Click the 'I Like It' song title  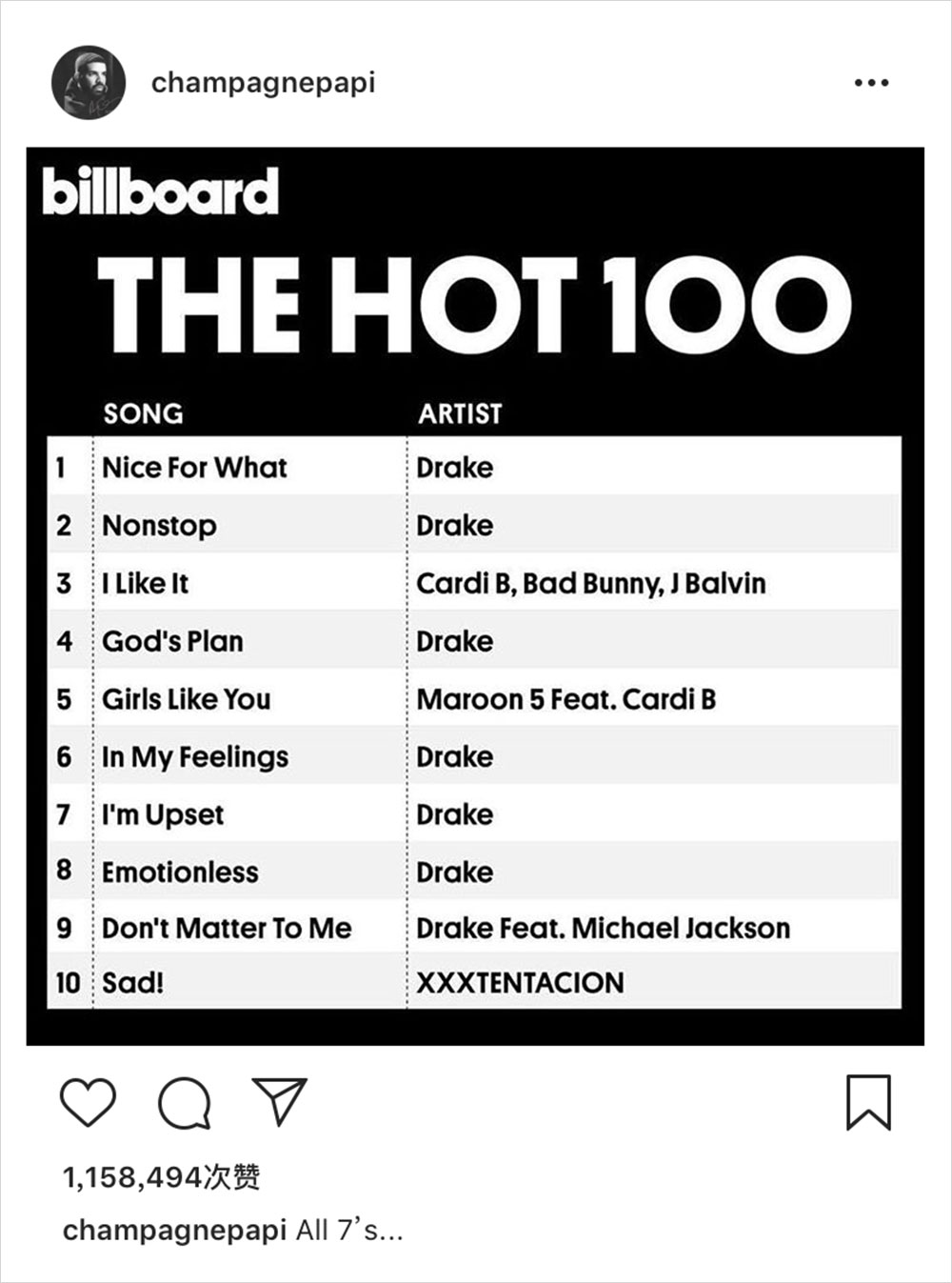[x=146, y=583]
